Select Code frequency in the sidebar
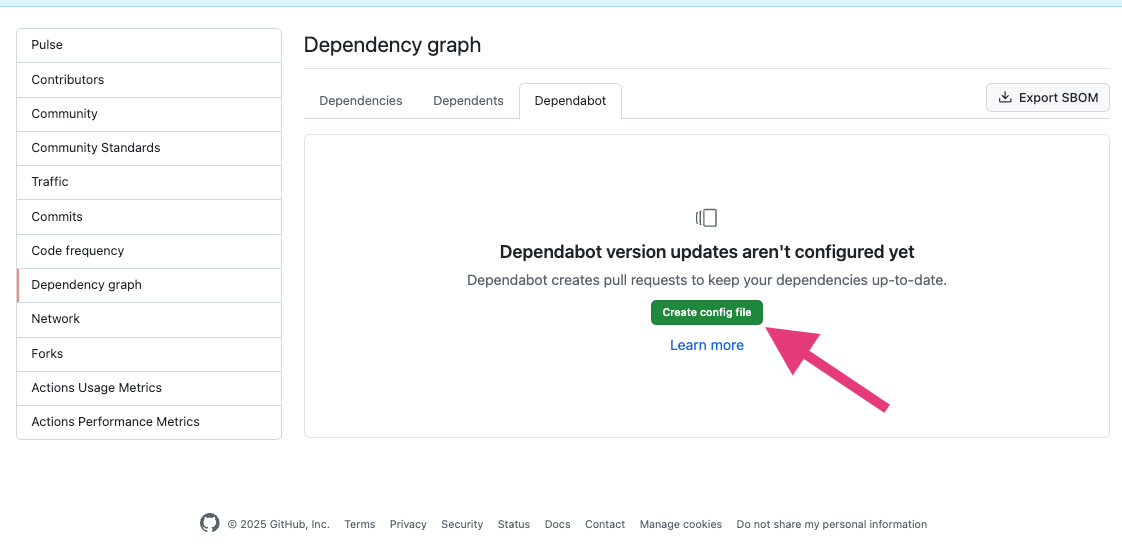 coord(149,251)
